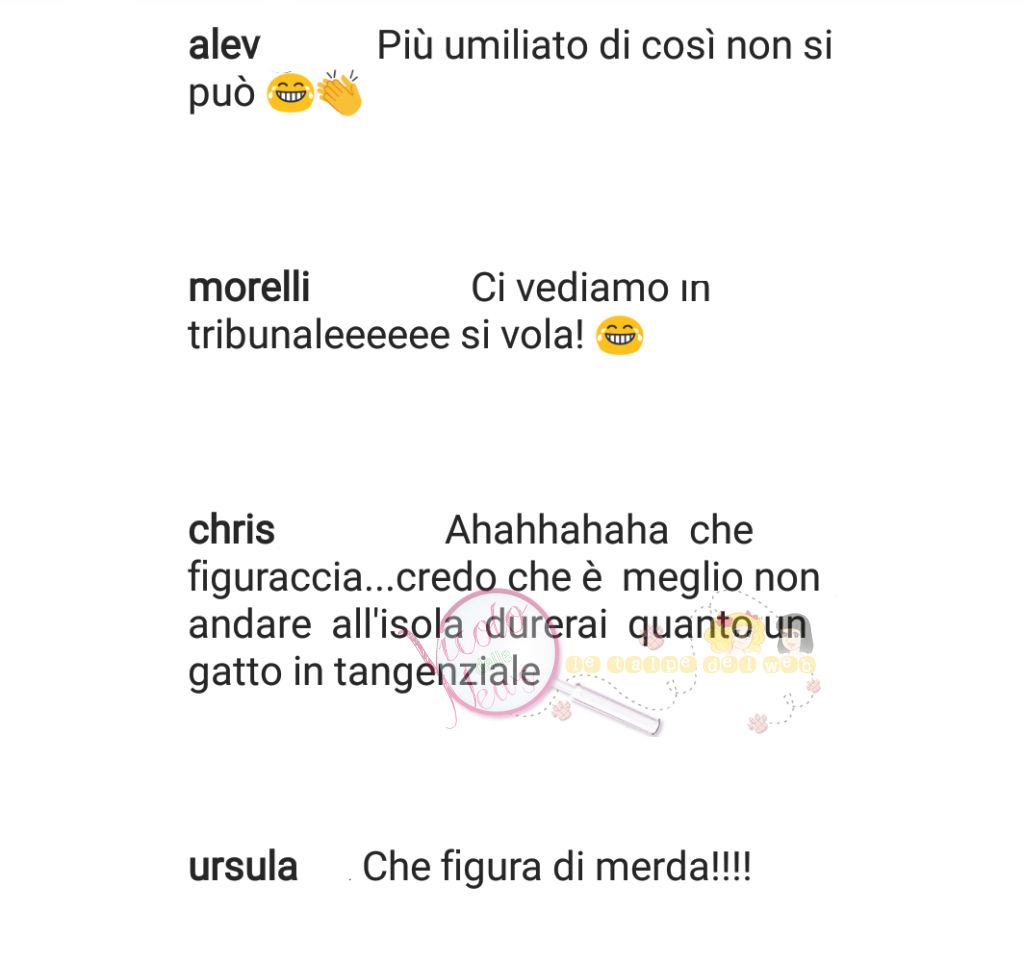Image resolution: width=1024 pixels, height=962 pixels.
Task: Open the alev username profile
Action: pos(224,46)
